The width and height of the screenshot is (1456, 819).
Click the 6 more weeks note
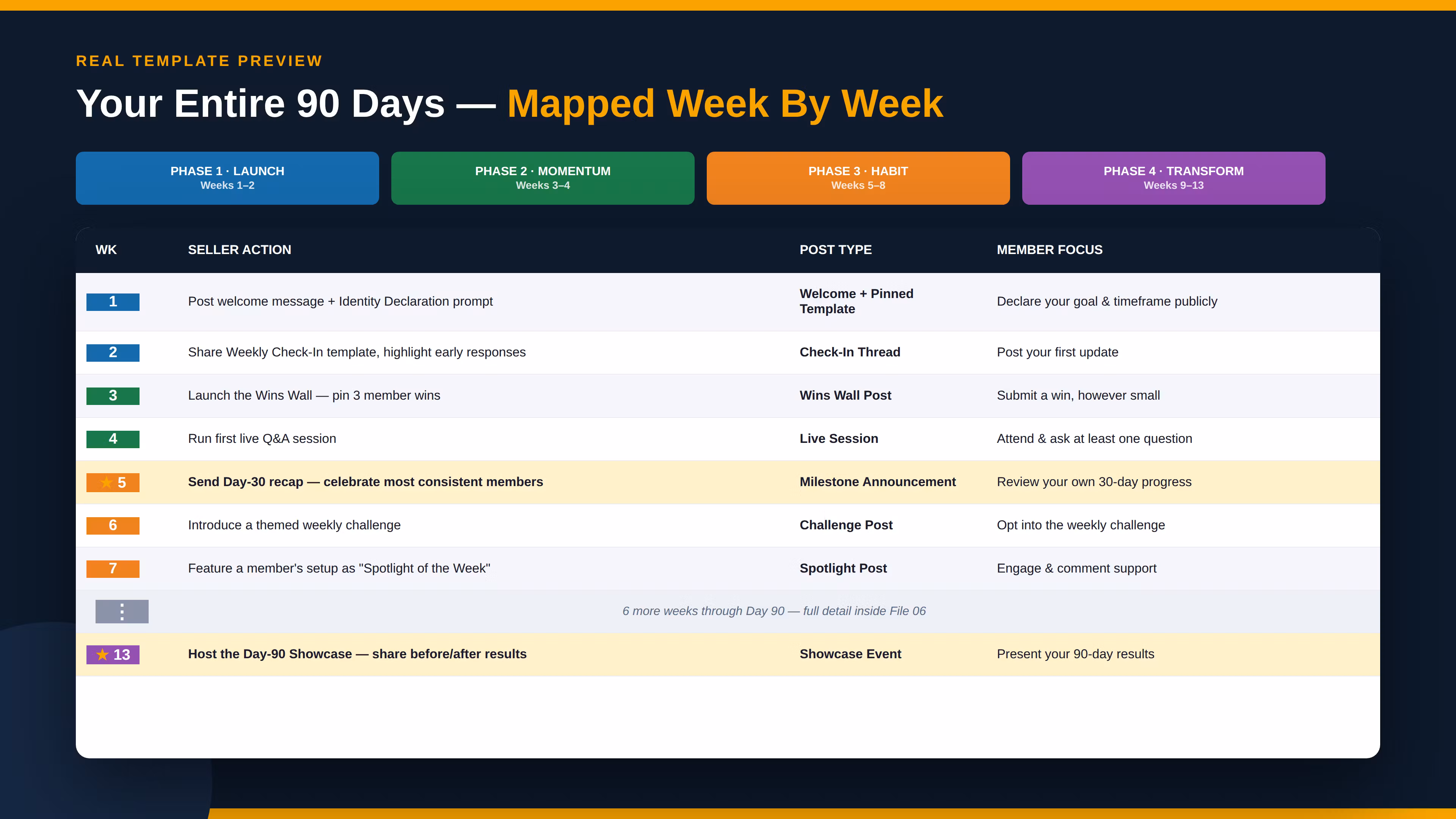click(774, 611)
